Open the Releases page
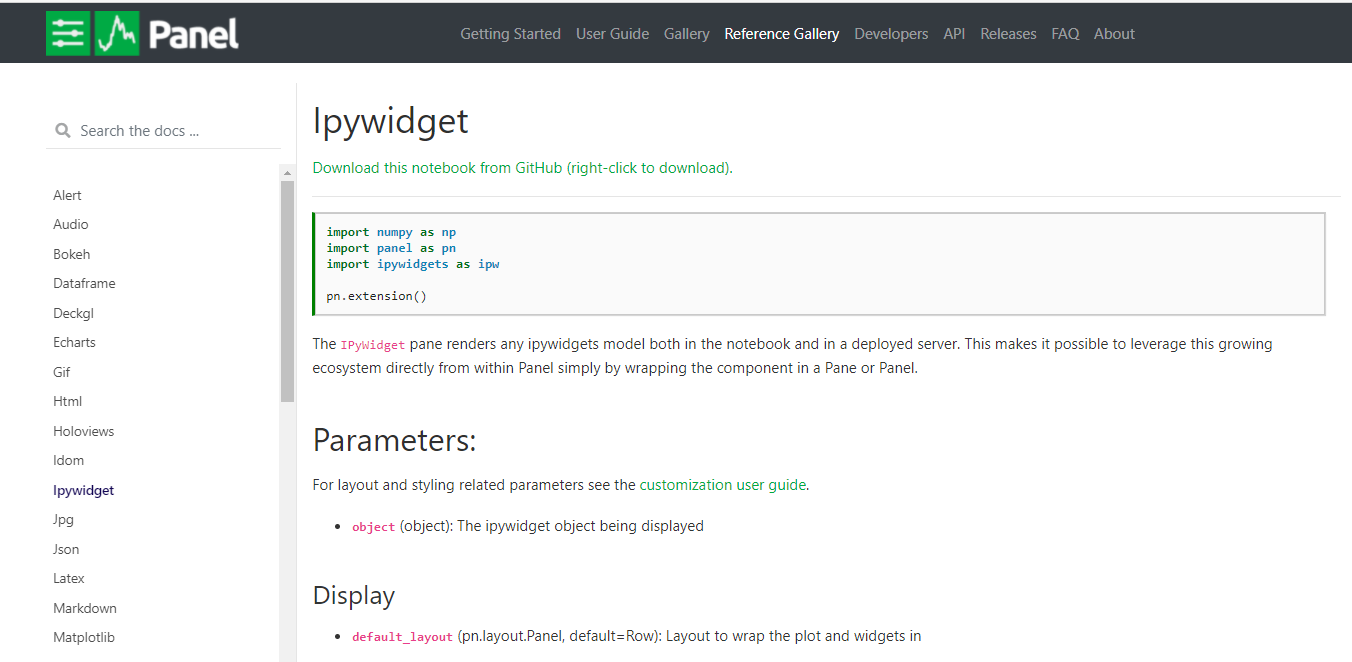This screenshot has height=662, width=1352. click(1008, 34)
